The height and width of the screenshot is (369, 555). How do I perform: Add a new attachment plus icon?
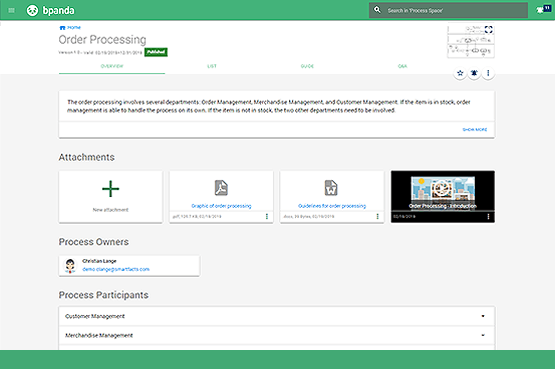click(110, 189)
